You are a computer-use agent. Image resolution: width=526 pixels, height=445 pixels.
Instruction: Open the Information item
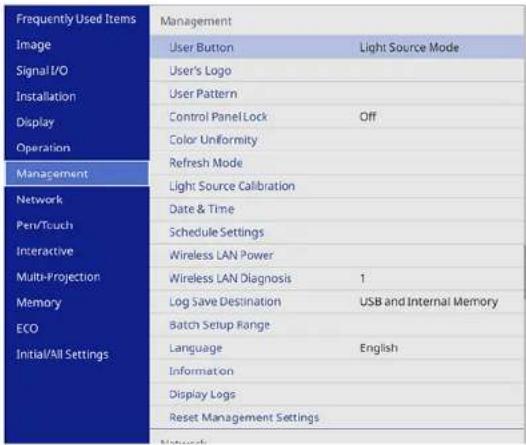pyautogui.click(x=337, y=371)
